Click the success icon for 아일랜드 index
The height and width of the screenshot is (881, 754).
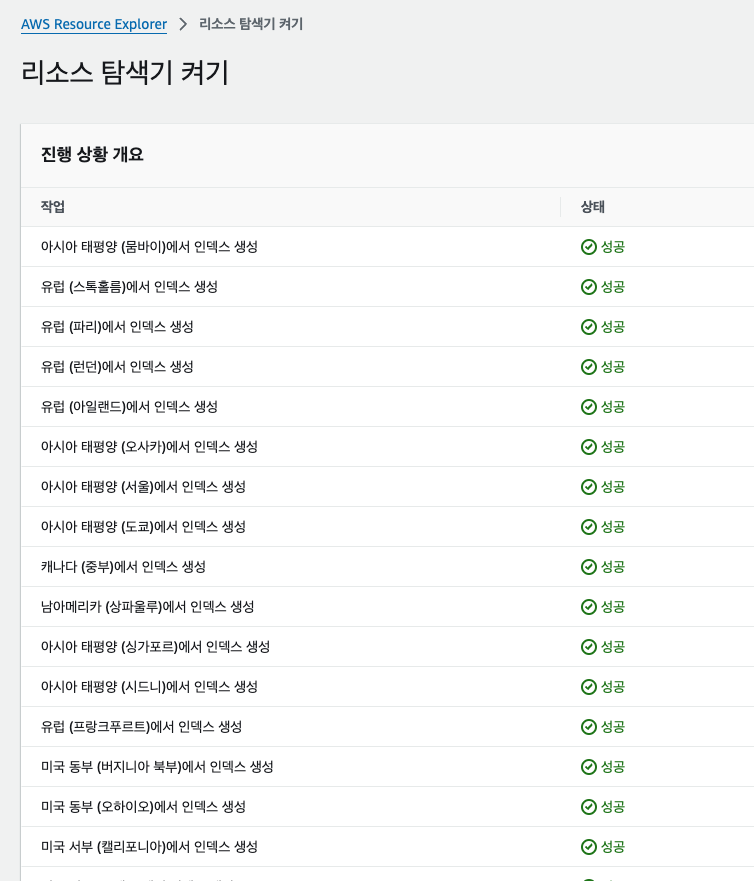[589, 407]
